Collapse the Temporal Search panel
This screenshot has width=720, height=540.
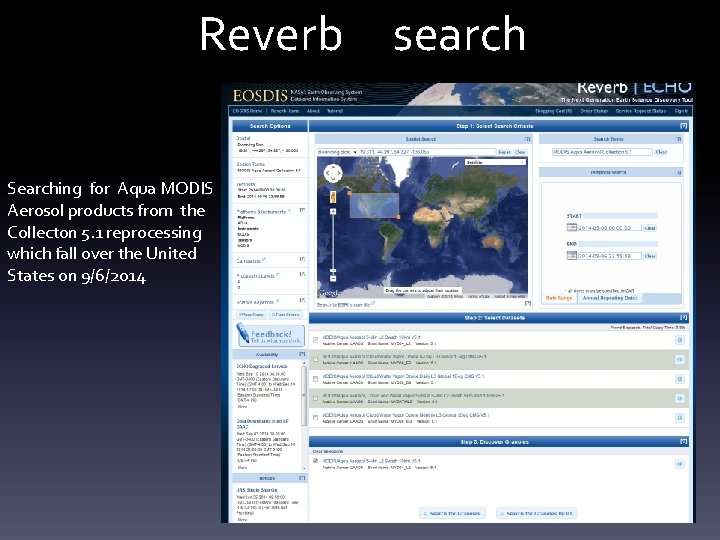[679, 173]
